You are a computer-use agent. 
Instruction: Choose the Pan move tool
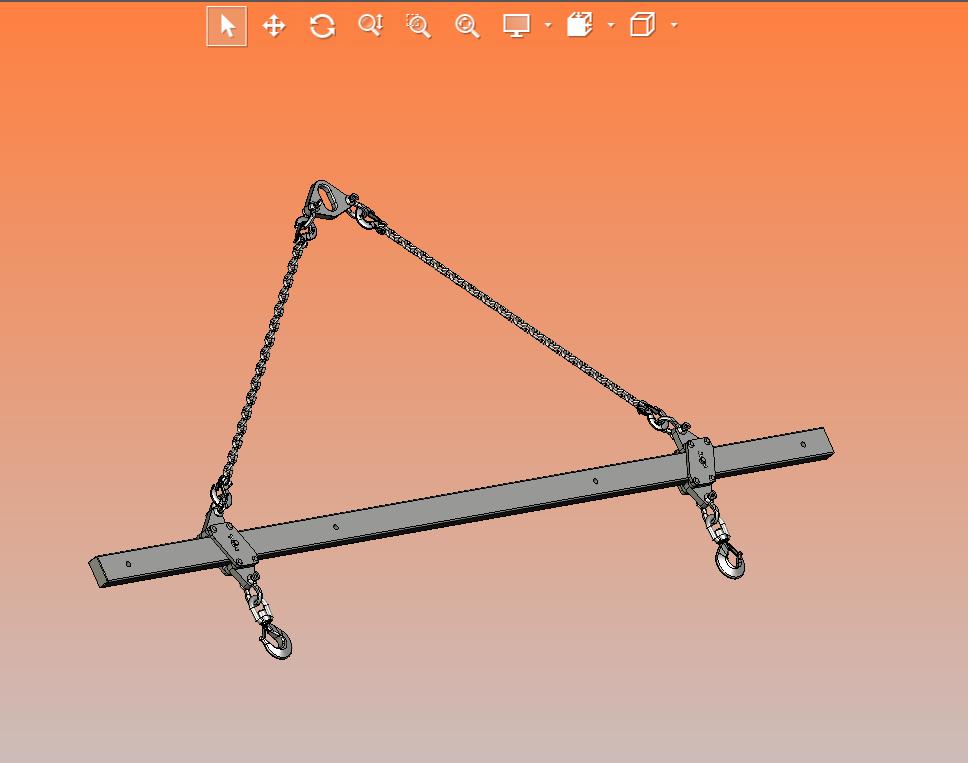(274, 26)
